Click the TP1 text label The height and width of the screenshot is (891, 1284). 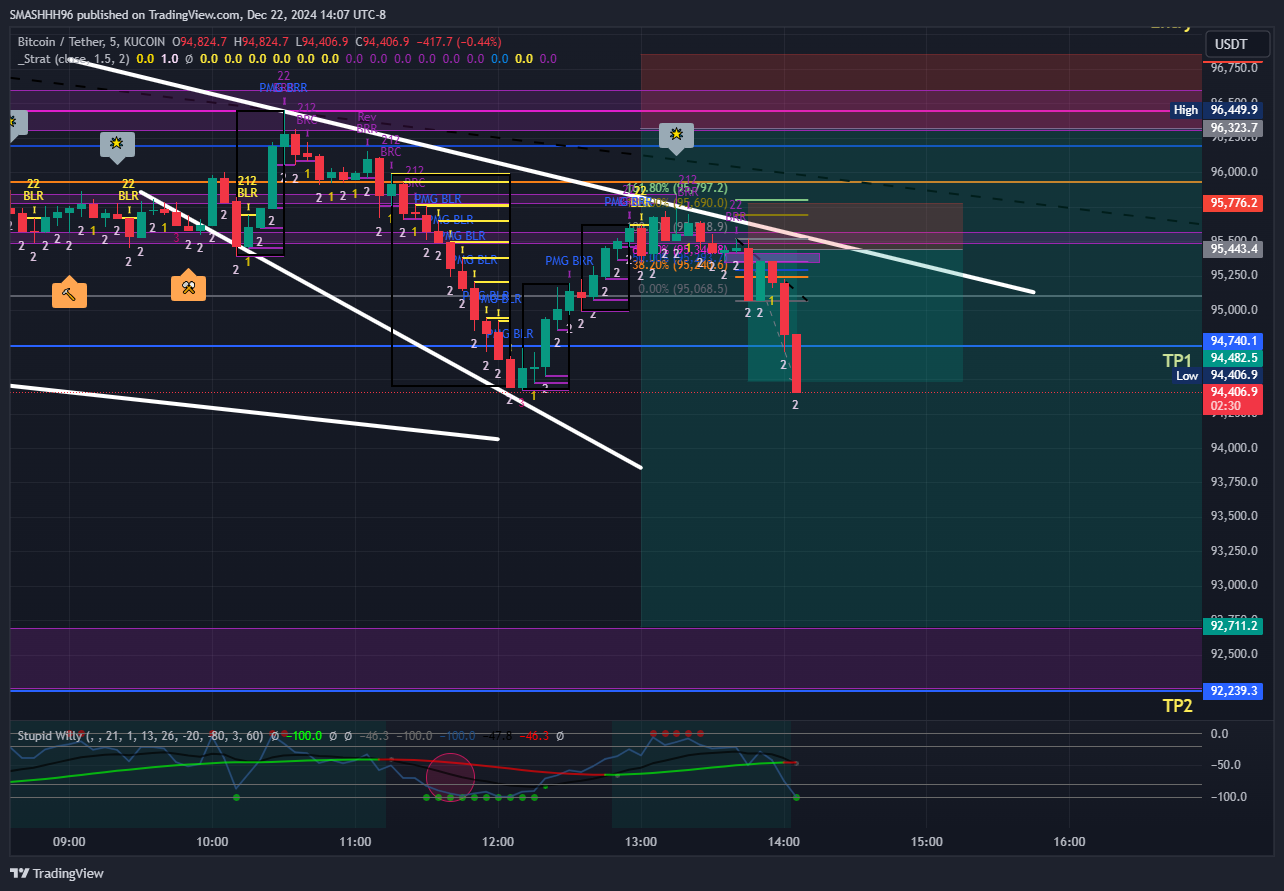[x=1177, y=360]
